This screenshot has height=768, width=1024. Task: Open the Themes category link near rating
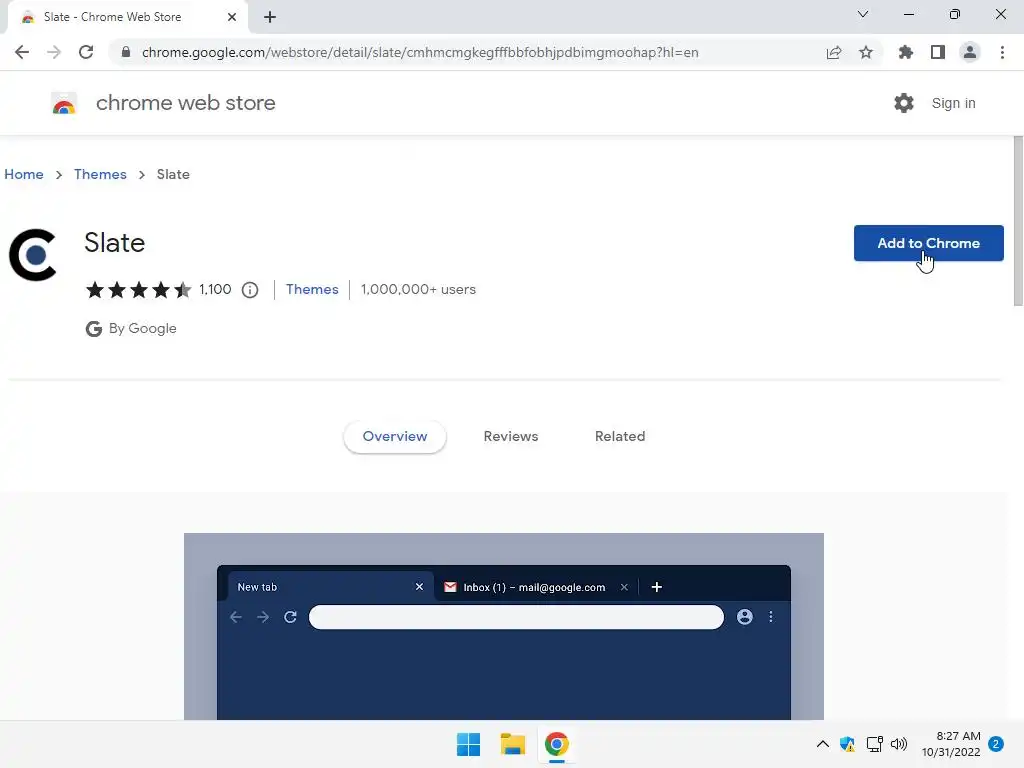coord(312,289)
